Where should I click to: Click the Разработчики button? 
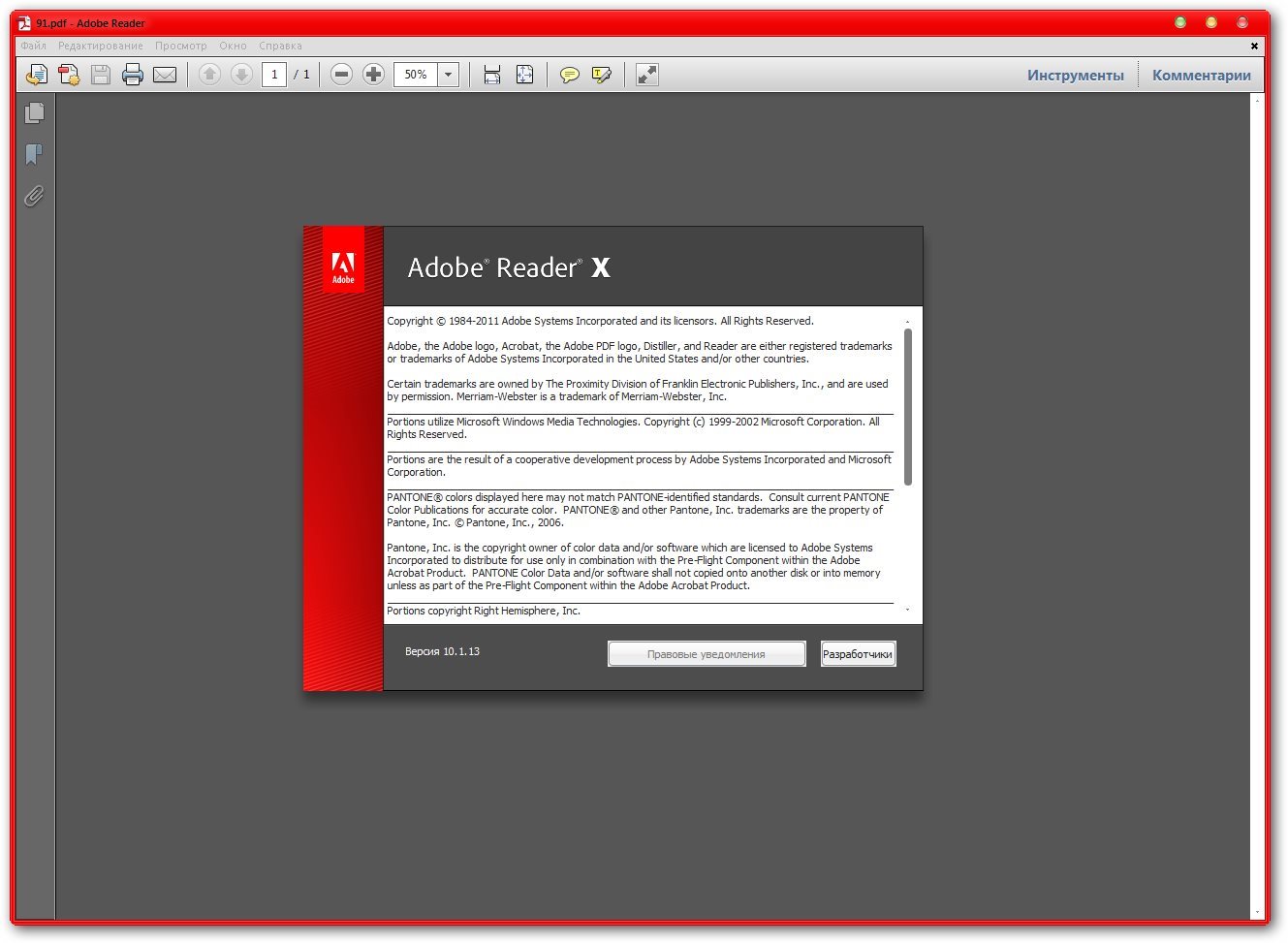858,654
